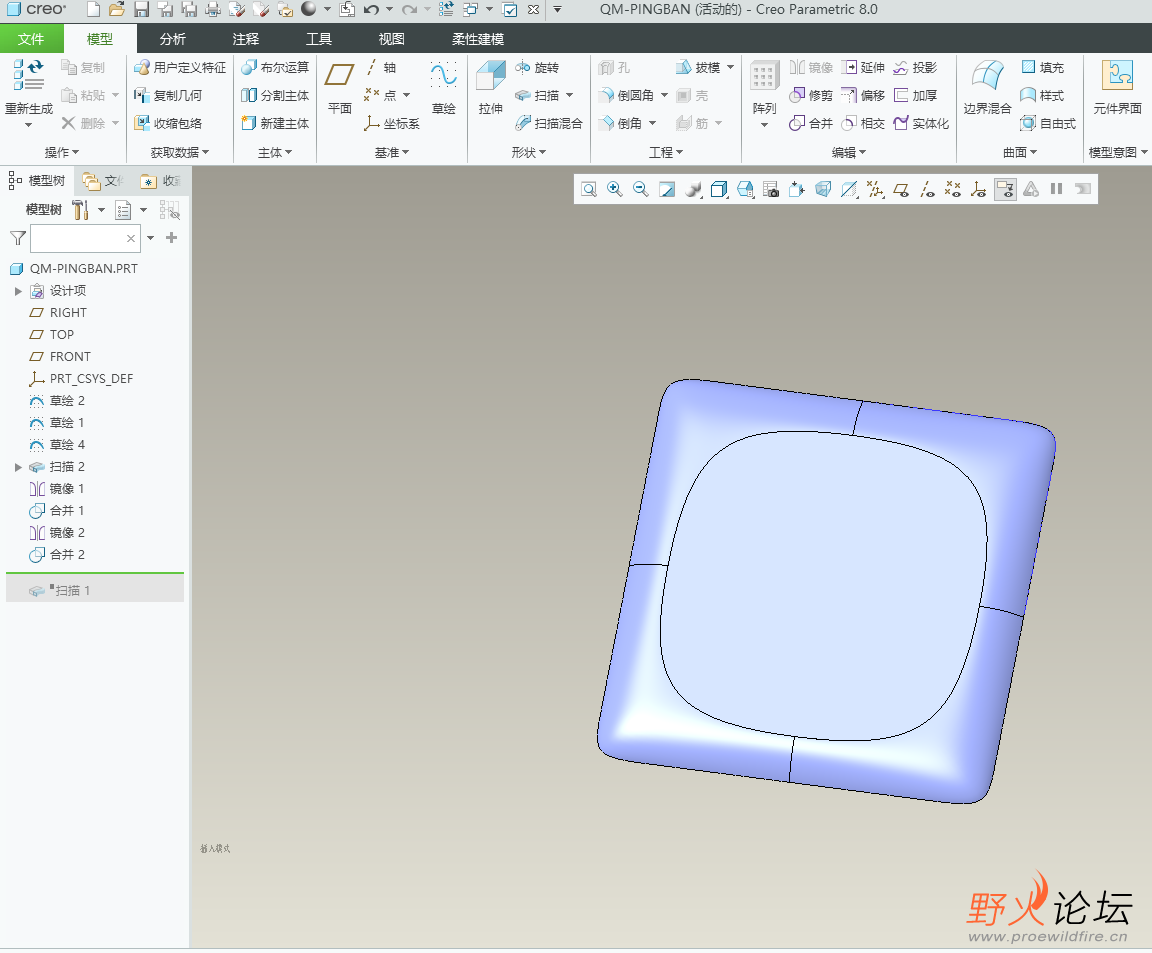
Task: Switch to the 工具 ribbon tab
Action: tap(318, 39)
